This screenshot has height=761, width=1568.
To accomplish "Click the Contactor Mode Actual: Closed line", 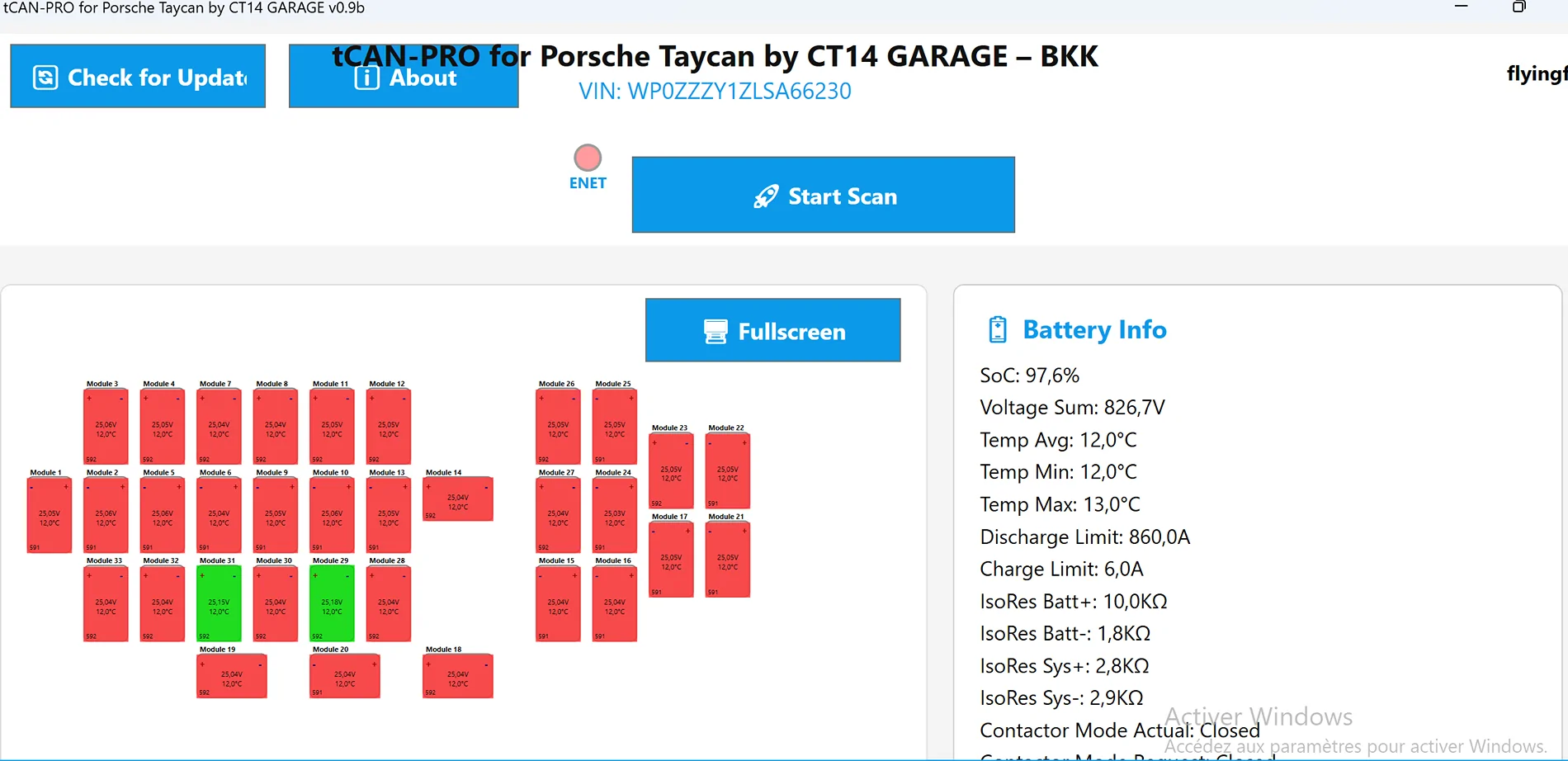I will click(1120, 730).
